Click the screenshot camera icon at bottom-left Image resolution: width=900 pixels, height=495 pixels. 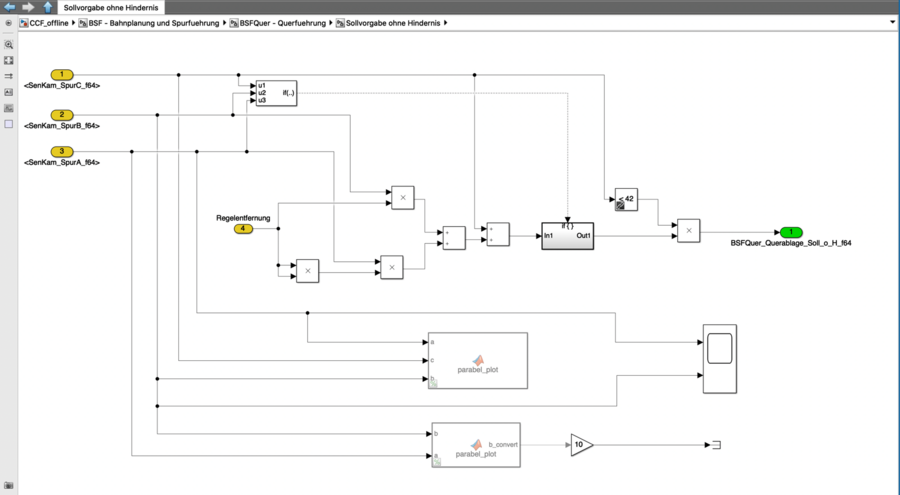point(9,486)
